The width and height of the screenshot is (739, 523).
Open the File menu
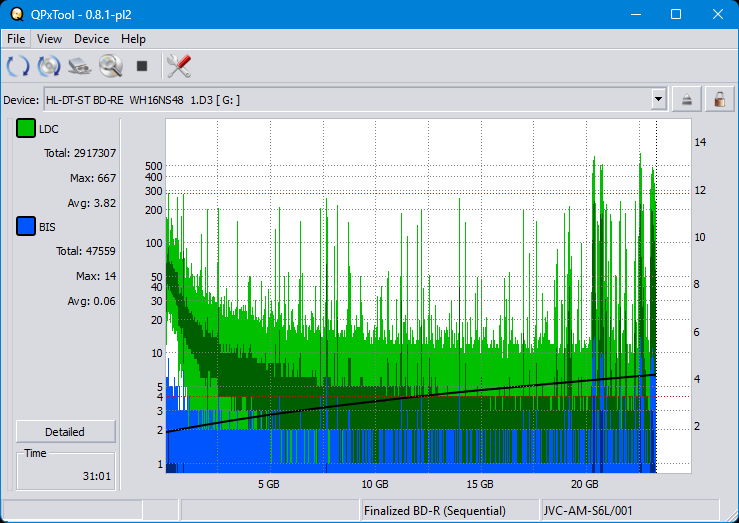[16, 39]
